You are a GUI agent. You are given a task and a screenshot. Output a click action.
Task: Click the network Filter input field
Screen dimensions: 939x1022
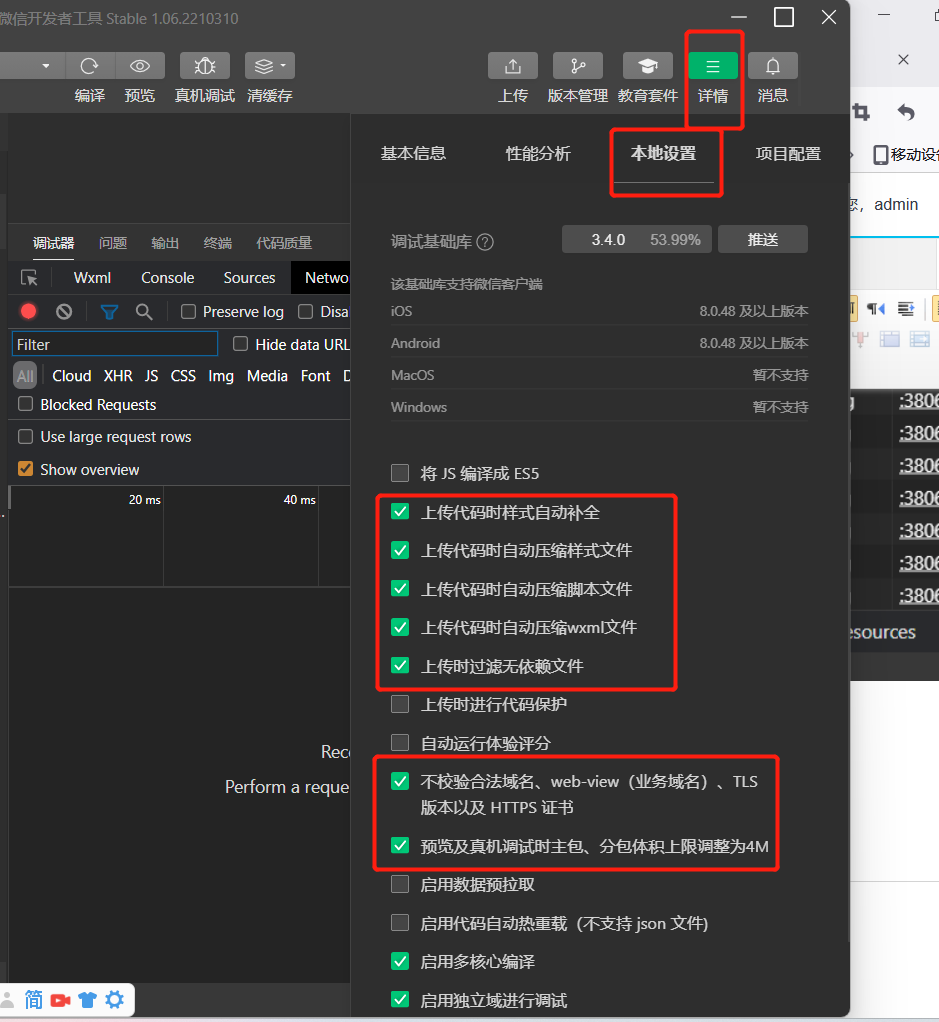(115, 344)
